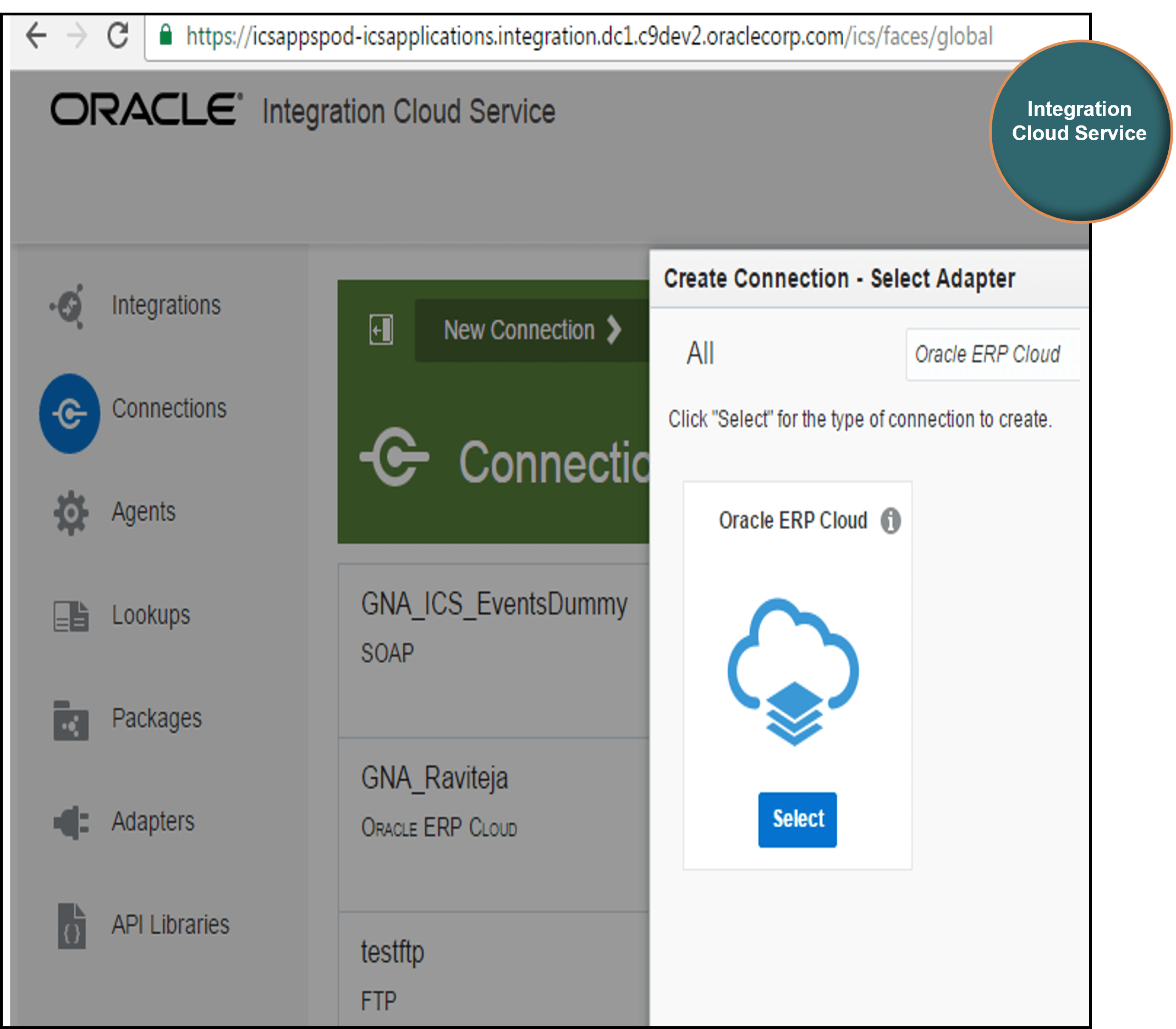This screenshot has height=1029, width=1176.
Task: Click the Oracle ERP Cloud info icon
Action: tap(891, 521)
